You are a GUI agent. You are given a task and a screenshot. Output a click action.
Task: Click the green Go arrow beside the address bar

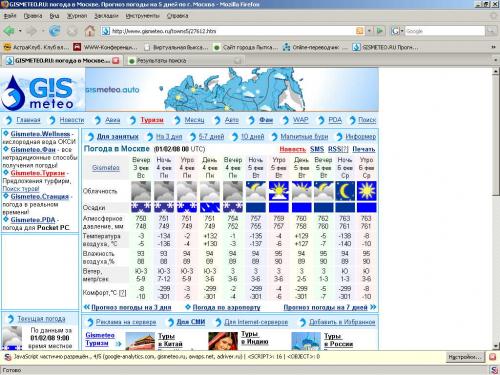click(380, 31)
